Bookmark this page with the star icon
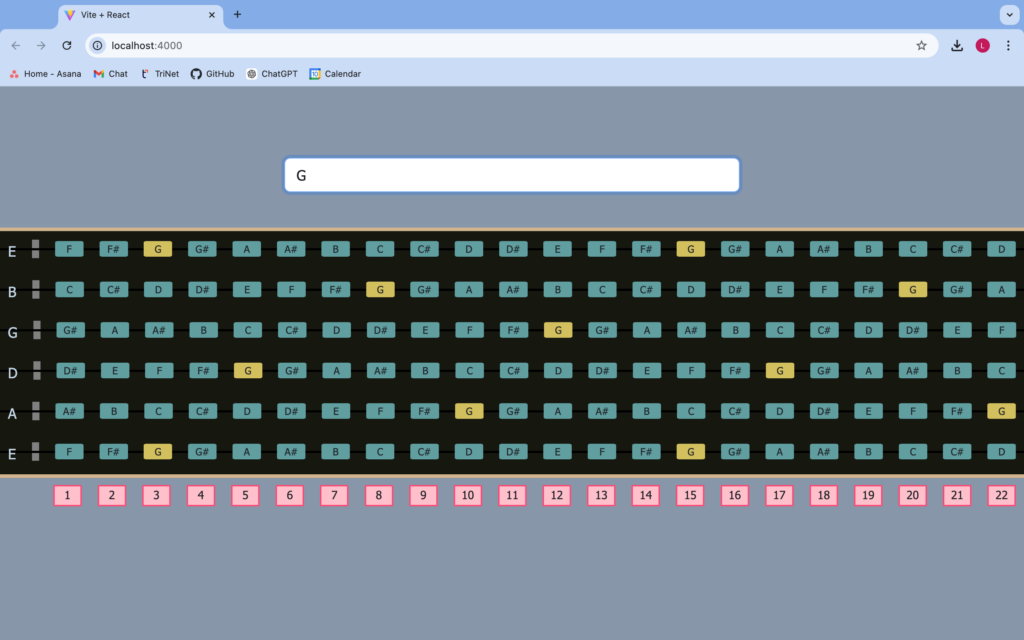The width and height of the screenshot is (1024, 640). 921,45
